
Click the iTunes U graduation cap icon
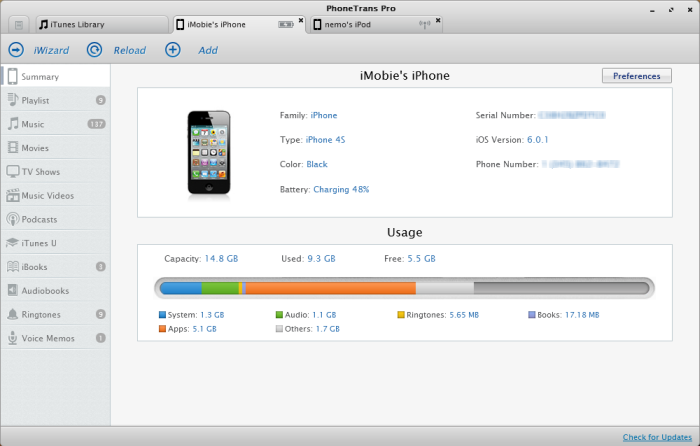12,242
